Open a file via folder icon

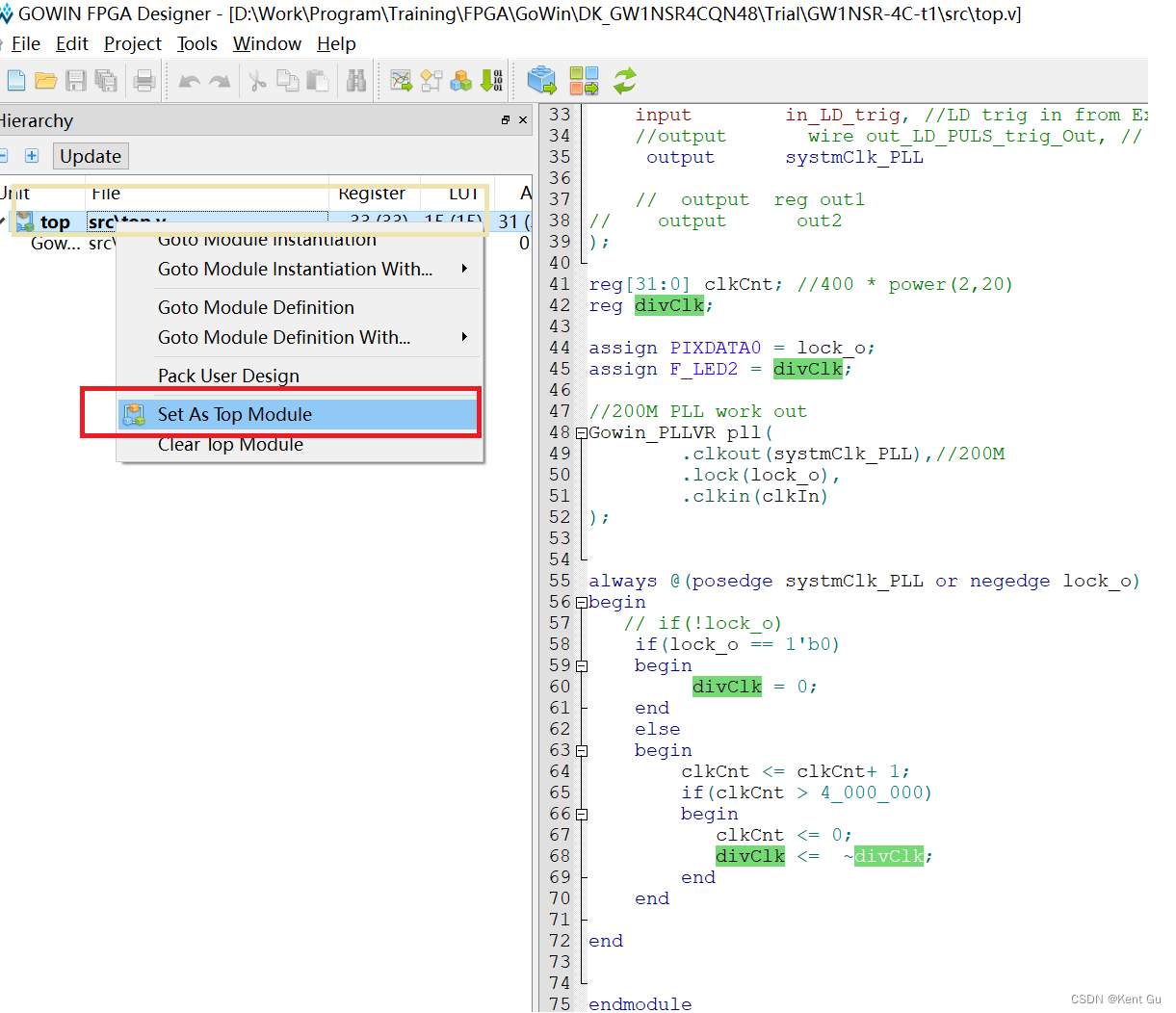pyautogui.click(x=45, y=81)
